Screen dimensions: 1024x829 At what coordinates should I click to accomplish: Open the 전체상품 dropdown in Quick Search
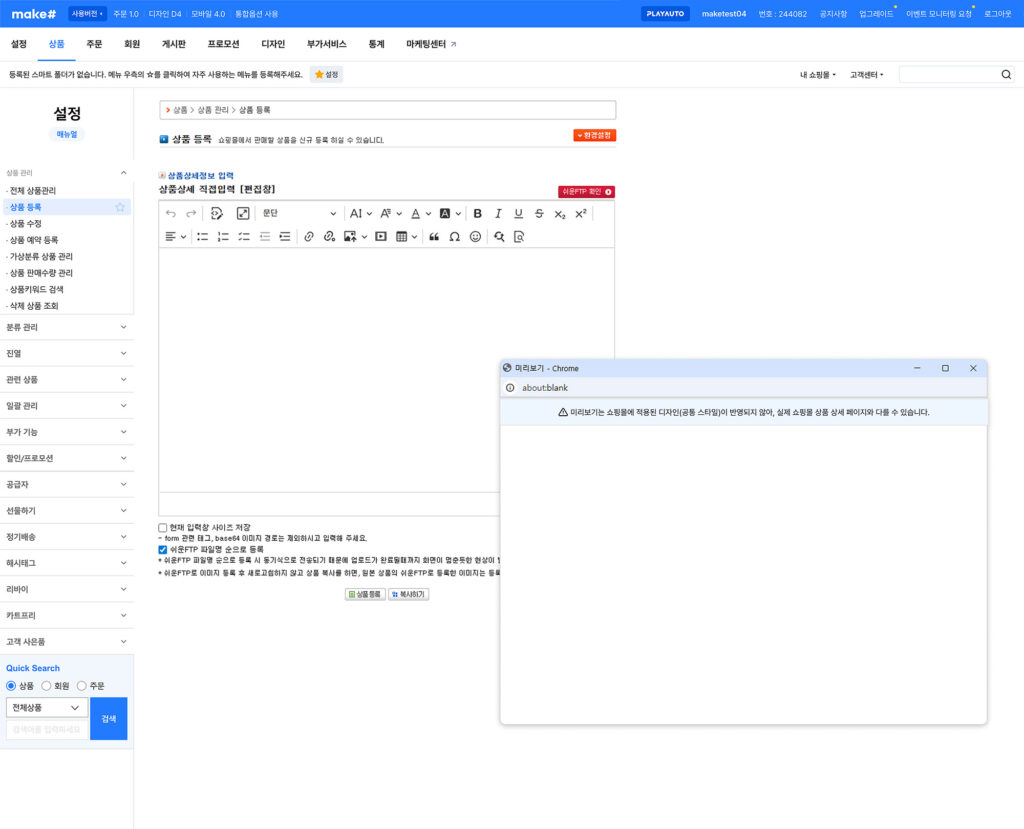pyautogui.click(x=47, y=708)
